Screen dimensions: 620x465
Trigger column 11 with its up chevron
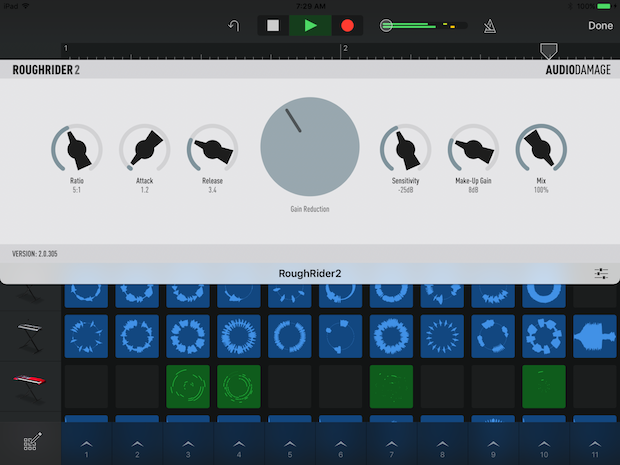click(595, 444)
